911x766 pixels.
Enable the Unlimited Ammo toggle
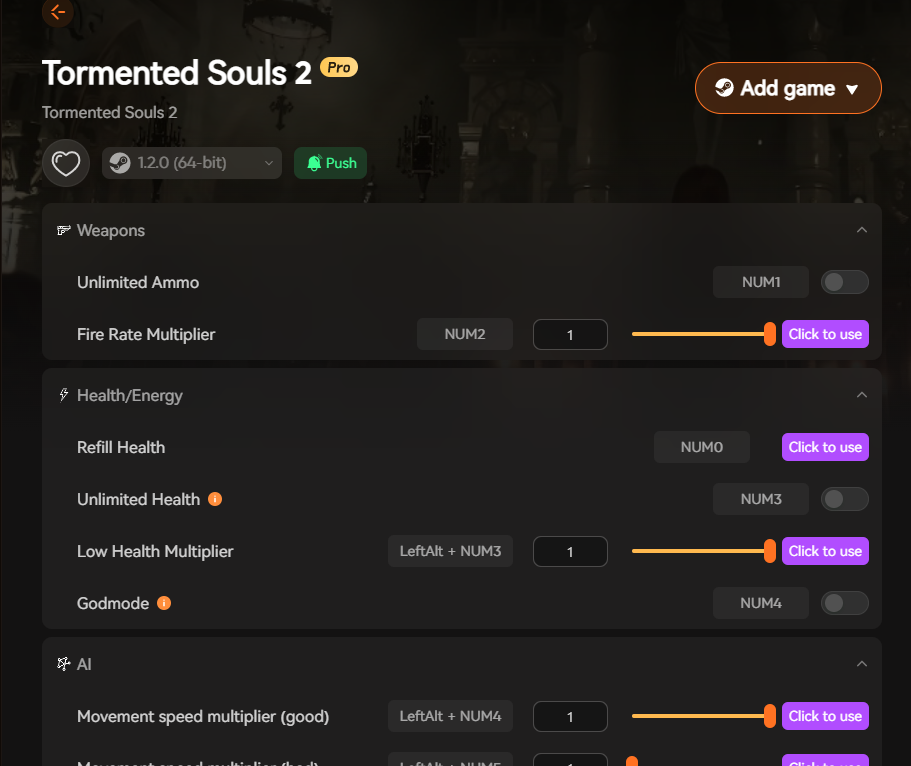[x=844, y=282]
